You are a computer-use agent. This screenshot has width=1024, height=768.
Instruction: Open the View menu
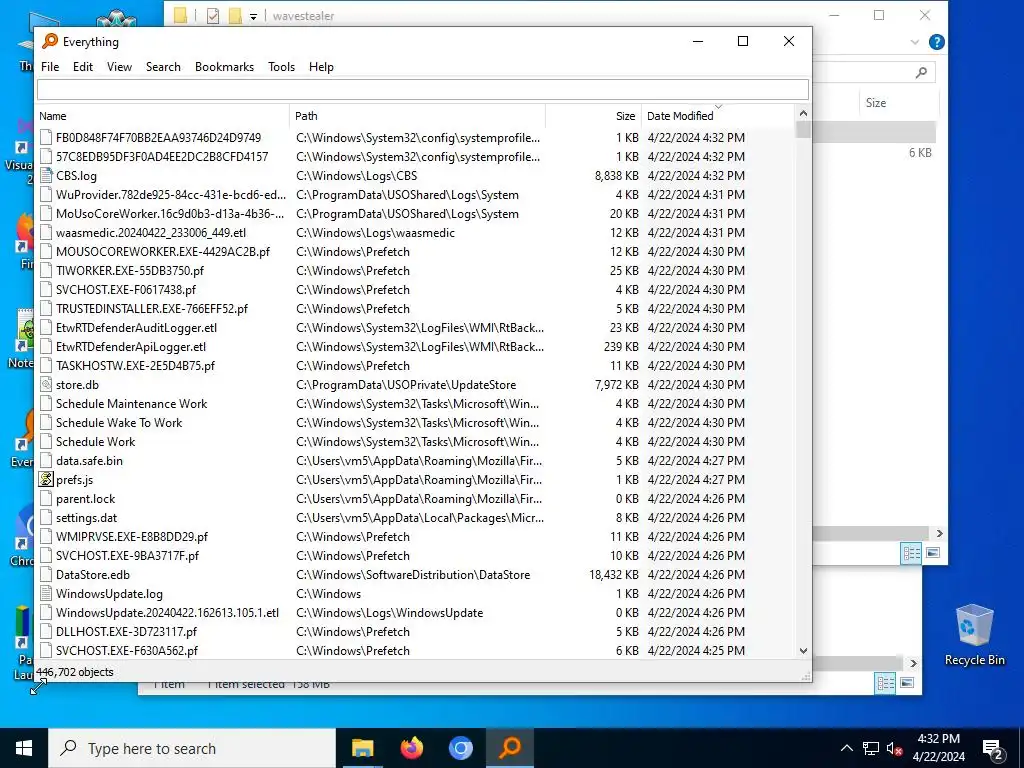119,67
